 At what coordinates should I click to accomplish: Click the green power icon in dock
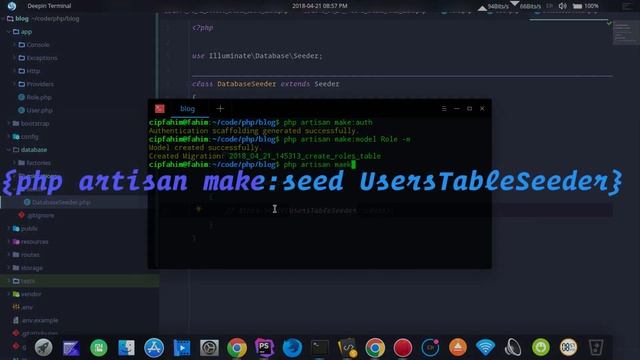pos(541,348)
